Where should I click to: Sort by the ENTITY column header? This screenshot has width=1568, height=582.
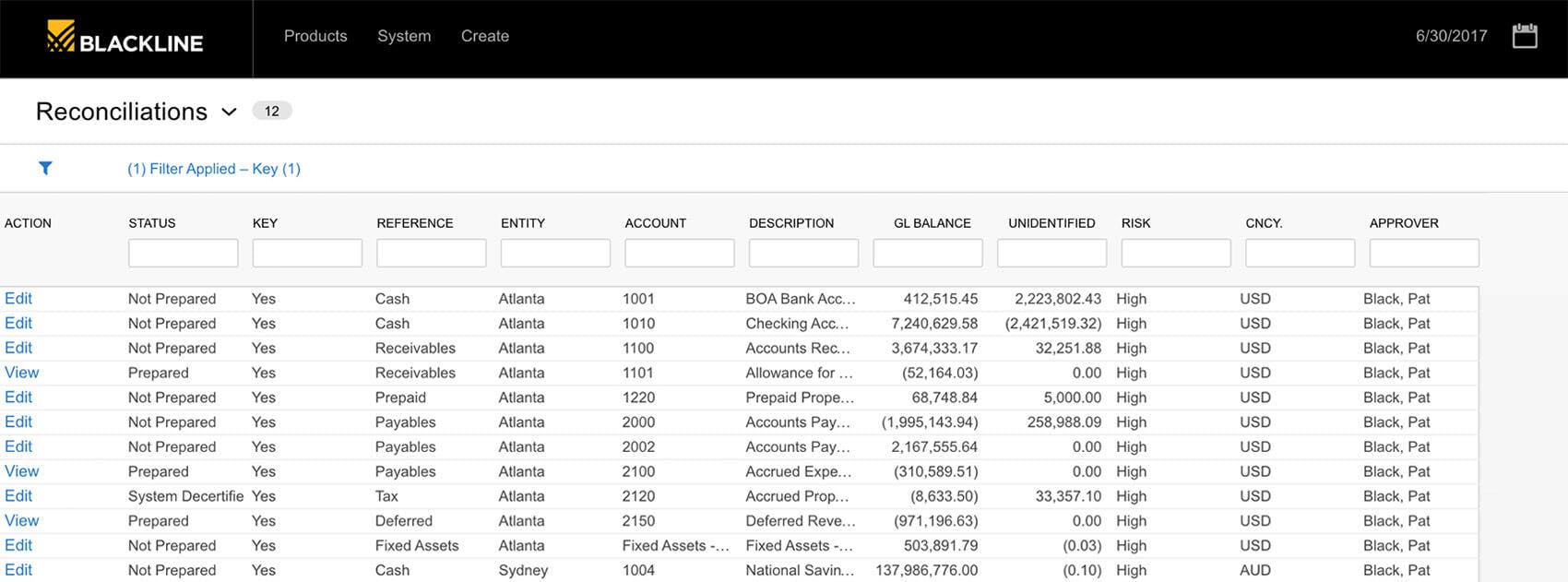pos(523,223)
